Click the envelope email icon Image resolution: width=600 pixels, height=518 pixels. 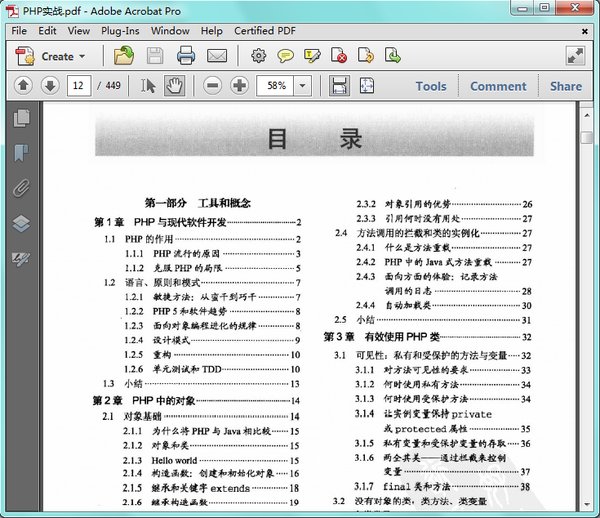click(x=216, y=56)
